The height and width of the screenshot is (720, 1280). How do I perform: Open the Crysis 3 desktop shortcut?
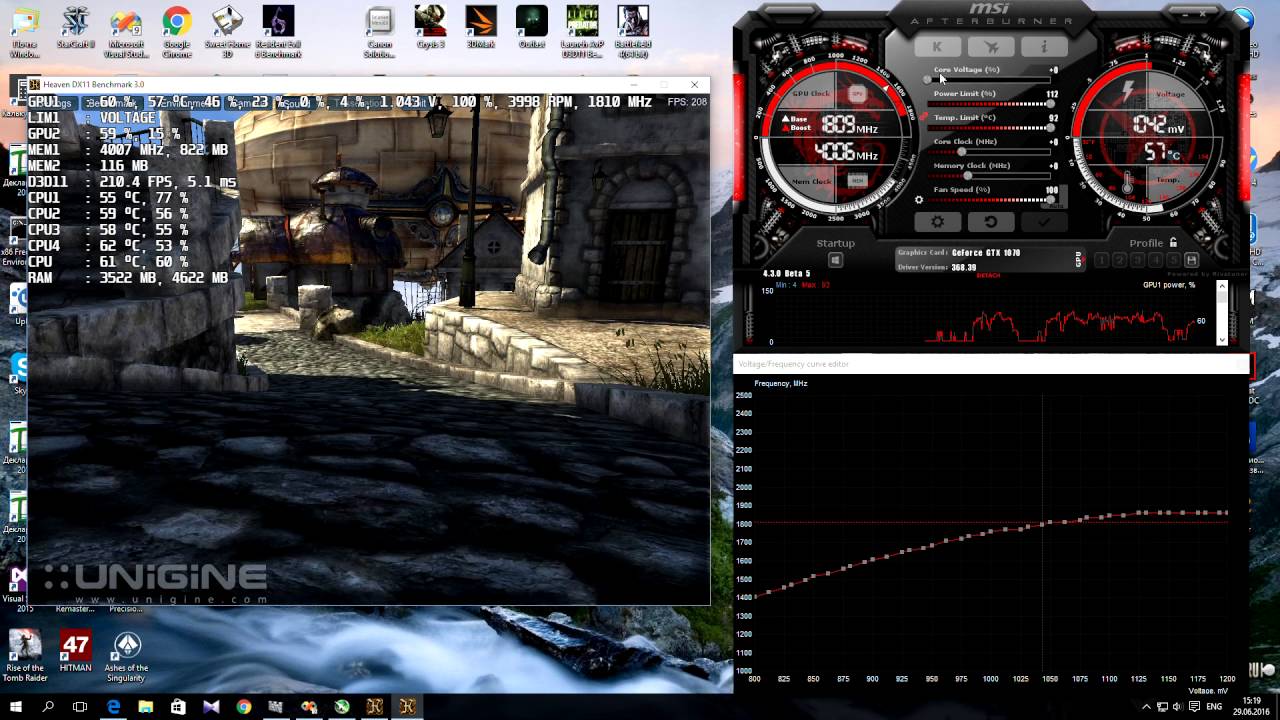(430, 28)
